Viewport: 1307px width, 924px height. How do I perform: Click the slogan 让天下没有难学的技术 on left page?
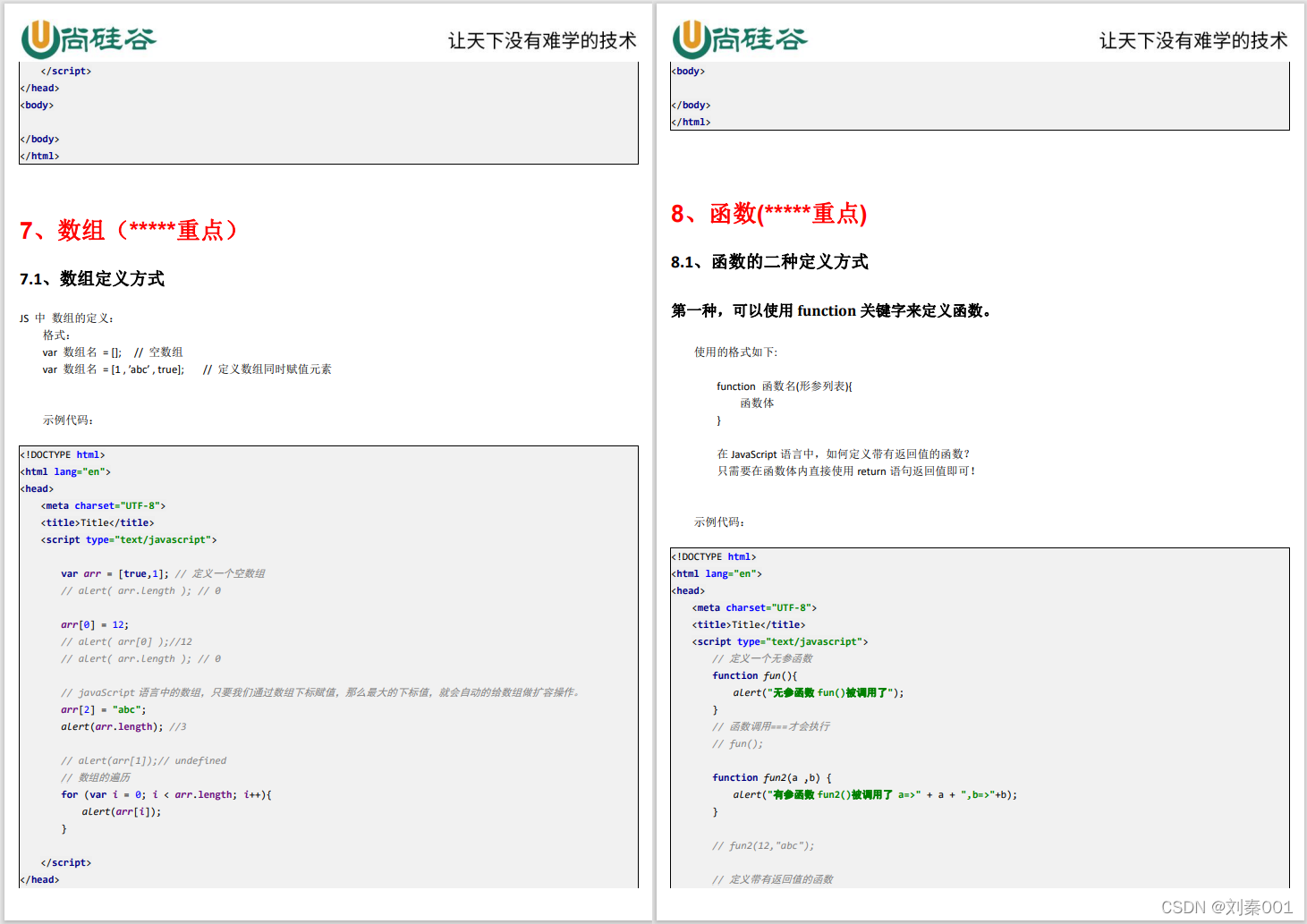(542, 40)
